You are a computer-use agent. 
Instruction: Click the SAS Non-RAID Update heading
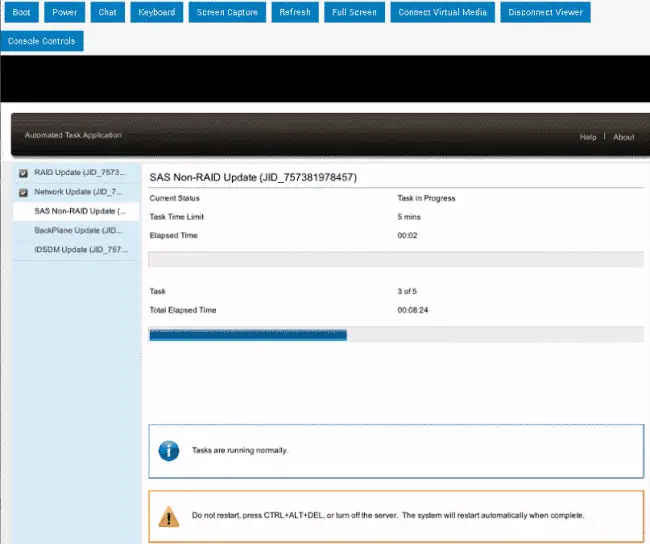tap(253, 177)
